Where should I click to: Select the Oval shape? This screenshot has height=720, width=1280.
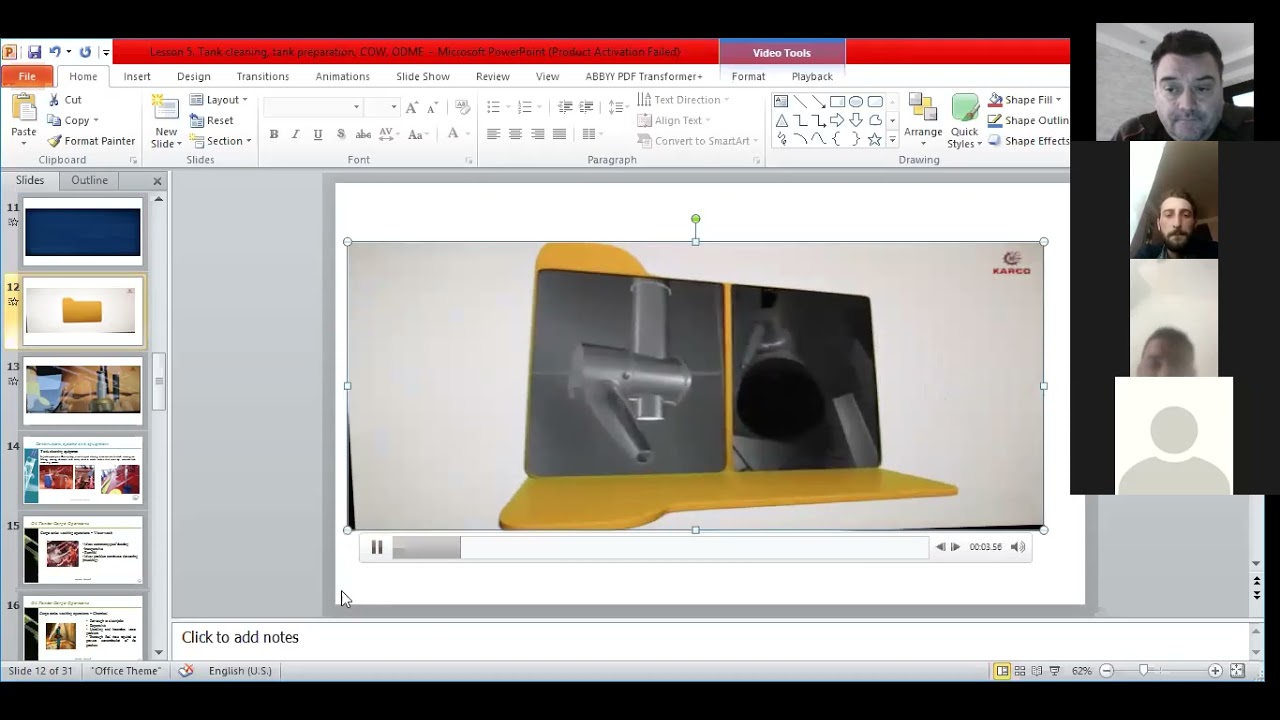(856, 101)
